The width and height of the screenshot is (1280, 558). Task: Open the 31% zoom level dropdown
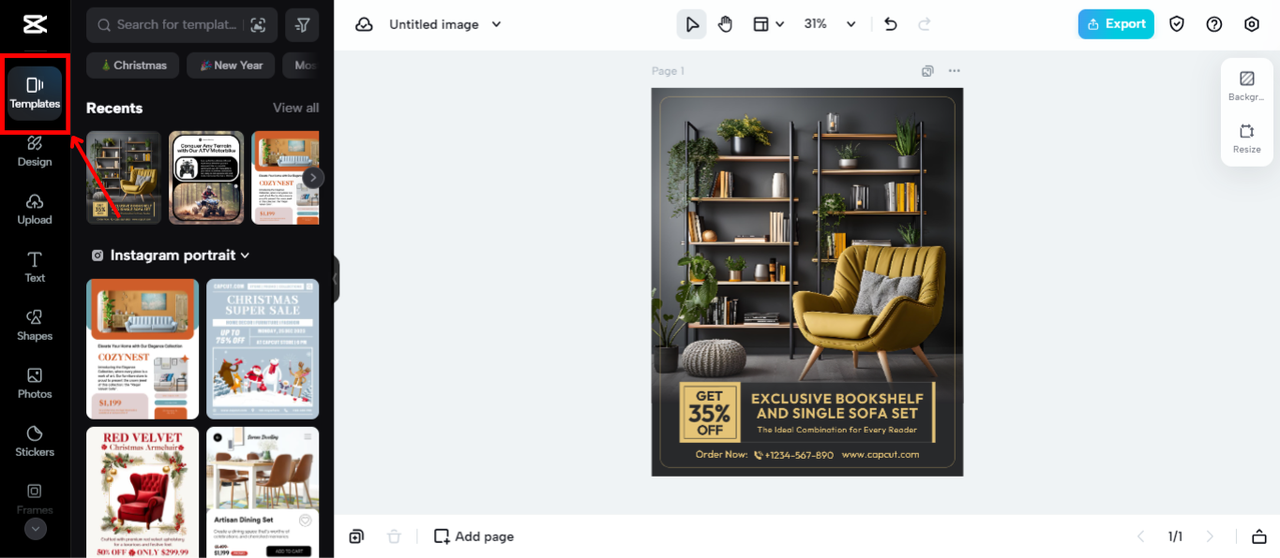831,24
